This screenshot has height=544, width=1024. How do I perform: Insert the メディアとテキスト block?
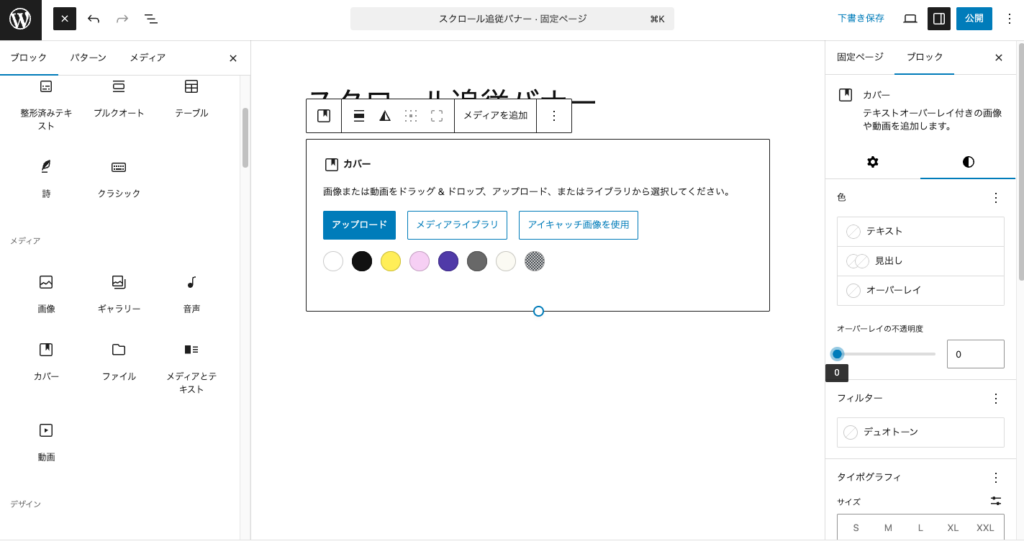191,367
